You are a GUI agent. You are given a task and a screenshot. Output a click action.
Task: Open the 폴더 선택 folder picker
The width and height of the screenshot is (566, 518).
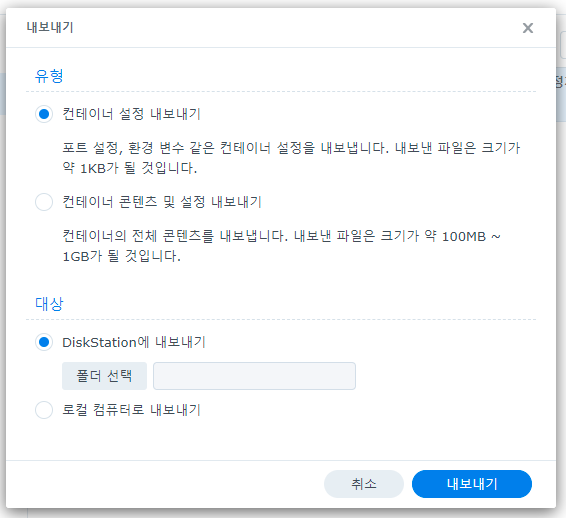[104, 376]
